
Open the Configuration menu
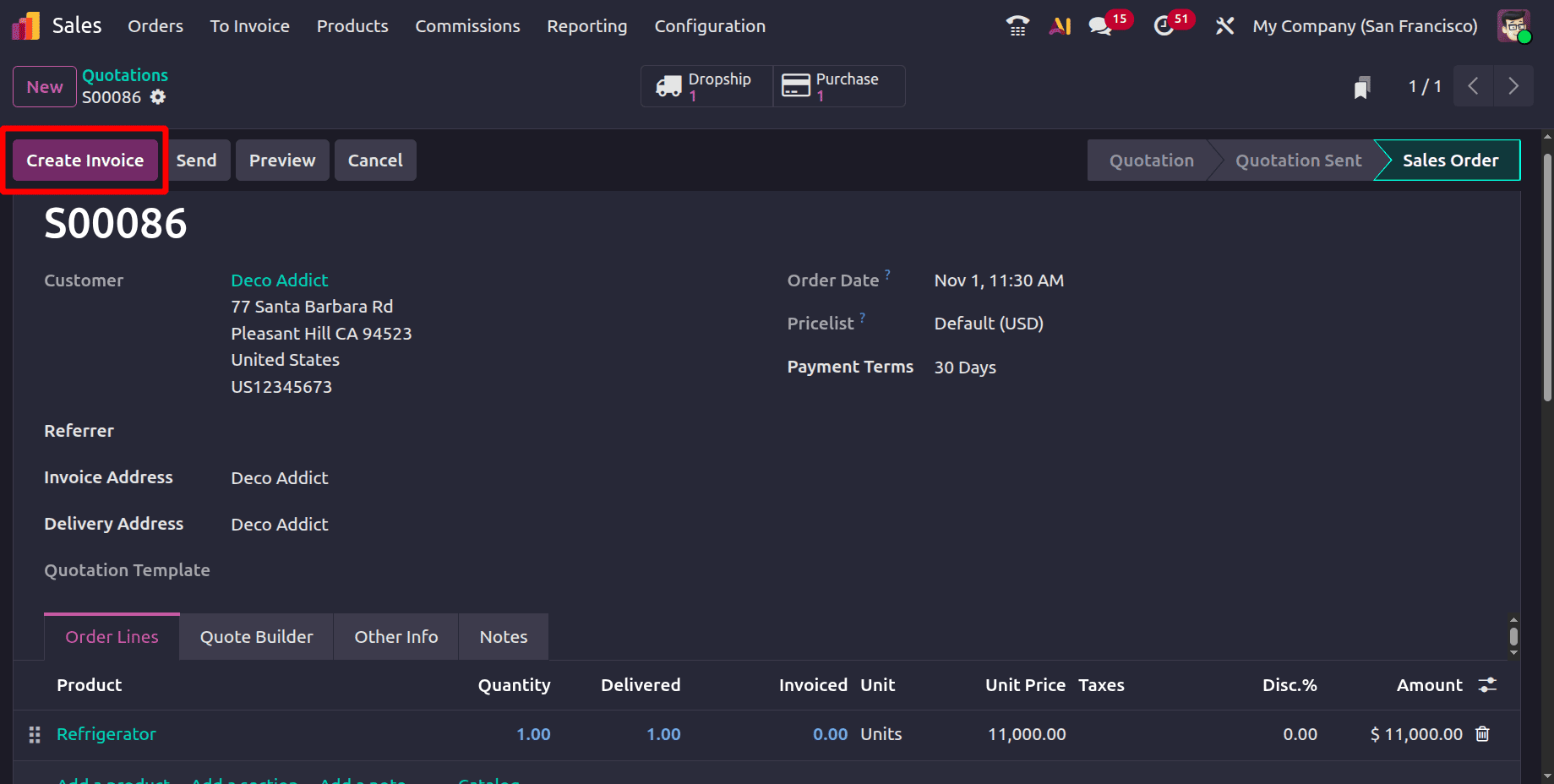709,25
